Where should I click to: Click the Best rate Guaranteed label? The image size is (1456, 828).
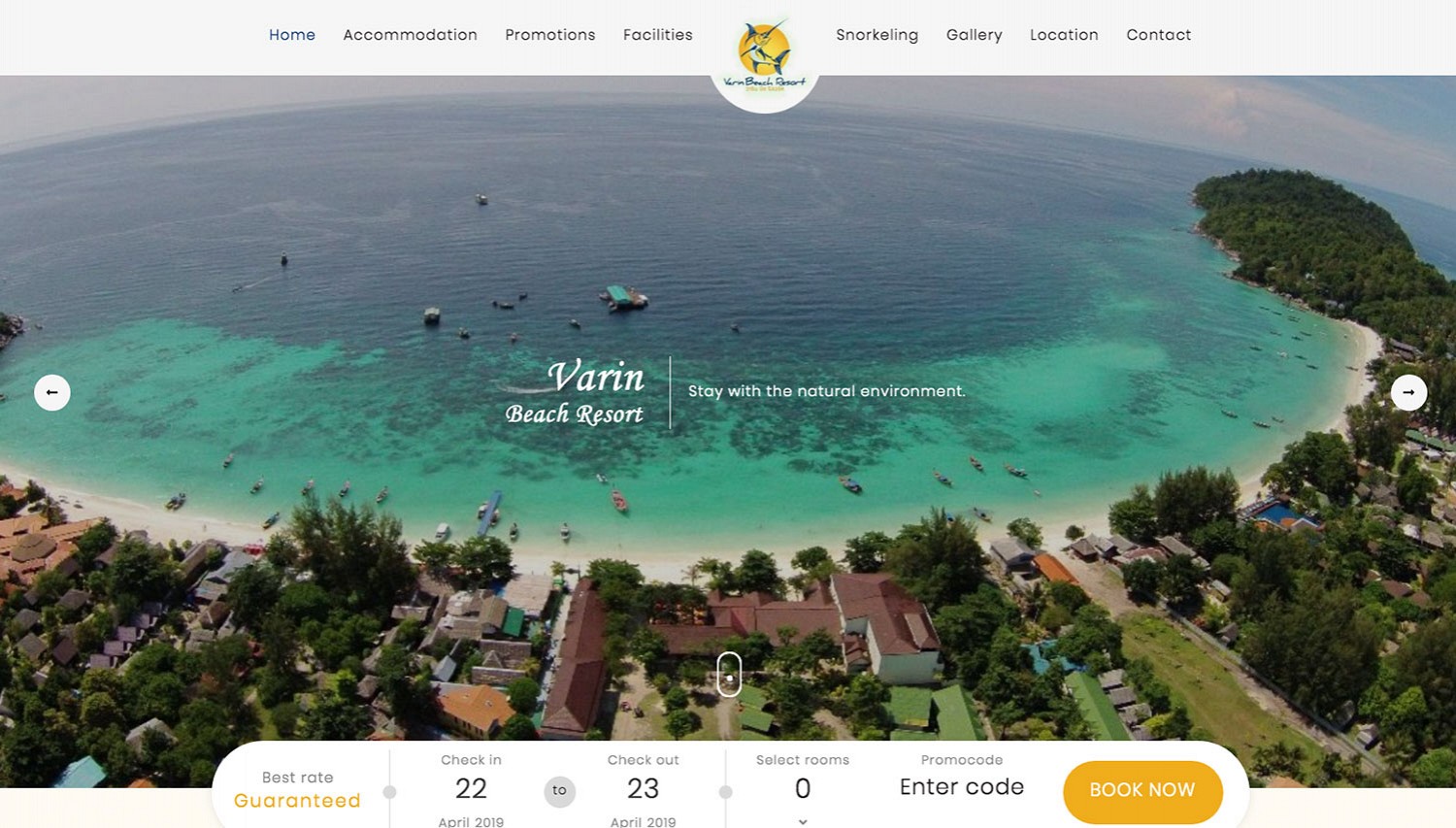297,790
